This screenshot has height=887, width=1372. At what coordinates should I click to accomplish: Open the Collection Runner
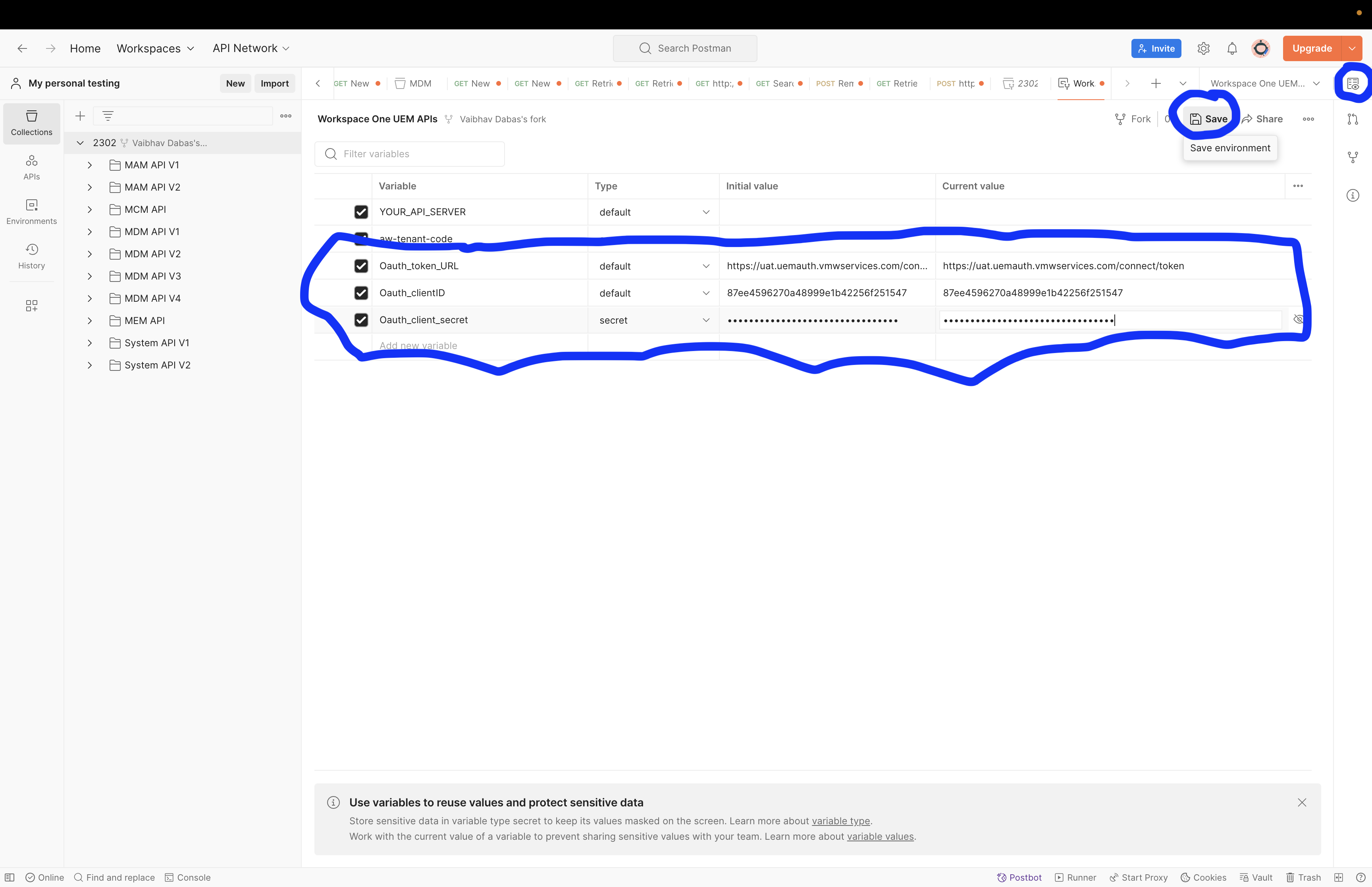[1076, 877]
